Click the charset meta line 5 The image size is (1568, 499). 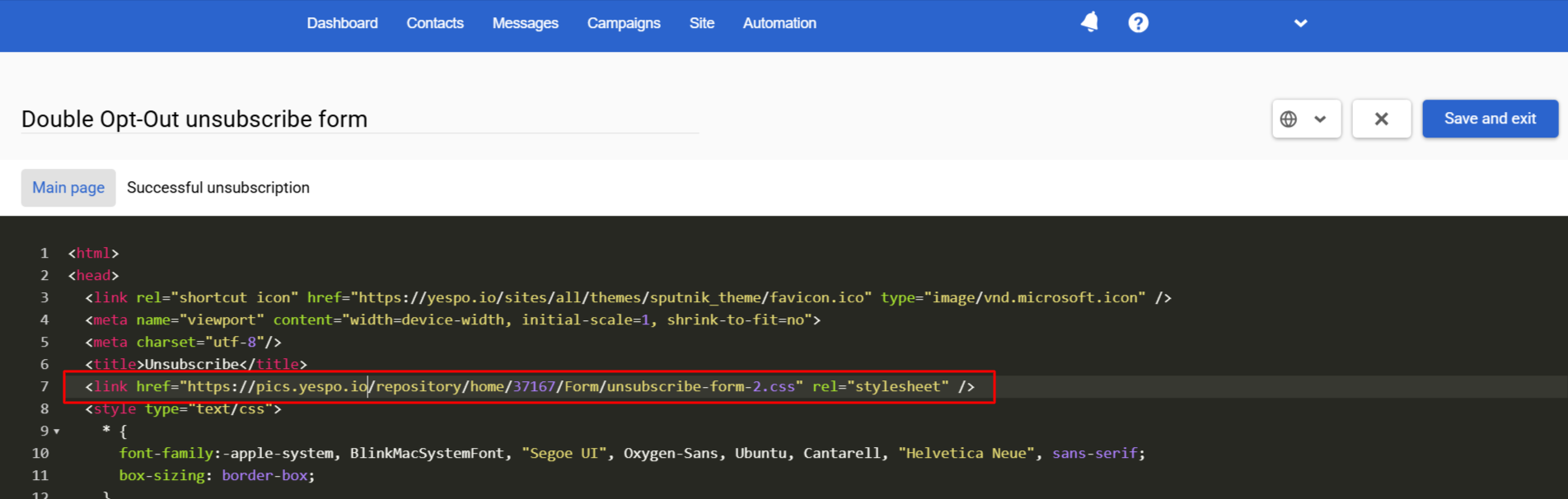[x=183, y=342]
